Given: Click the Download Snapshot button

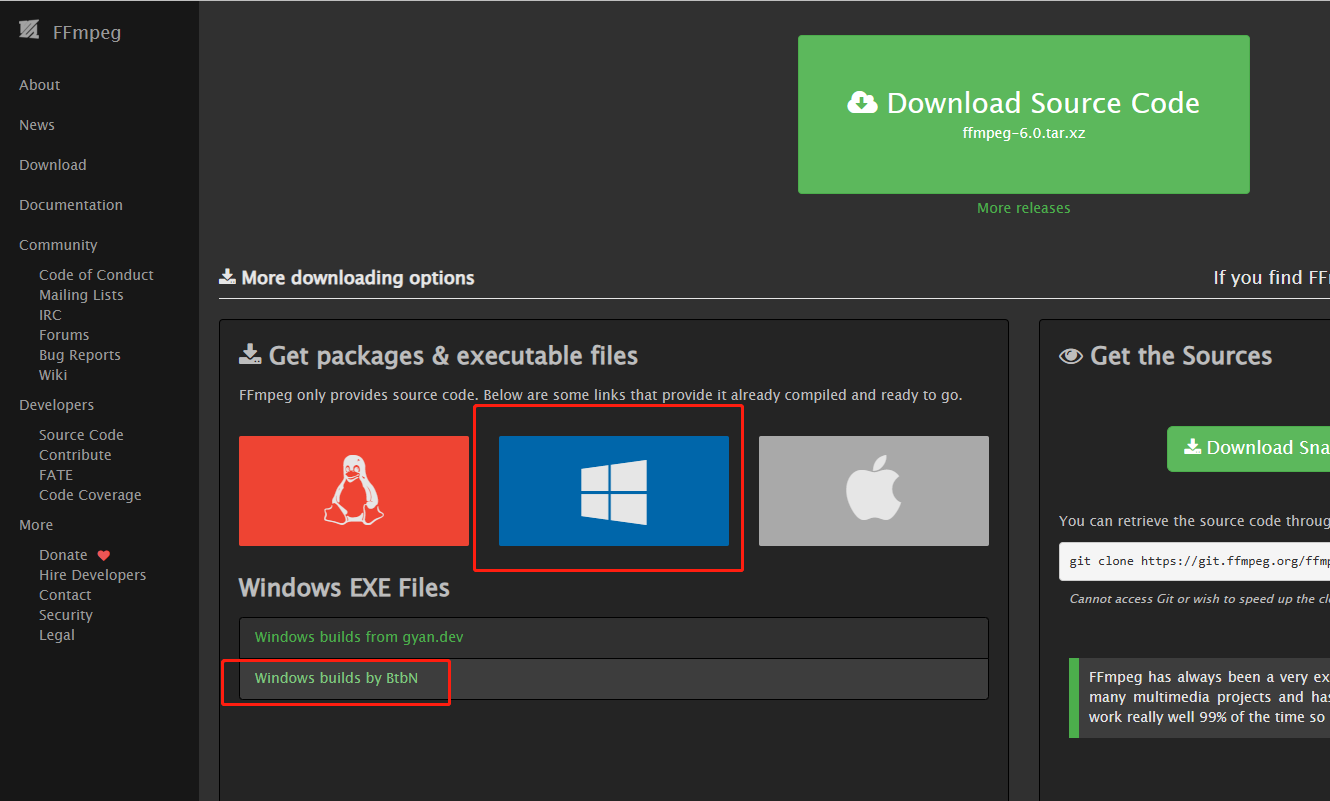Looking at the screenshot, I should (x=1249, y=448).
